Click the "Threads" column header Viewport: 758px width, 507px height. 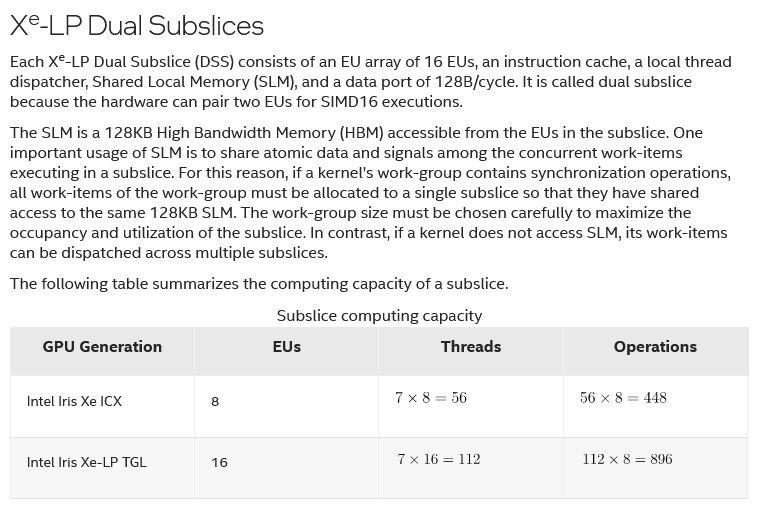tap(471, 347)
